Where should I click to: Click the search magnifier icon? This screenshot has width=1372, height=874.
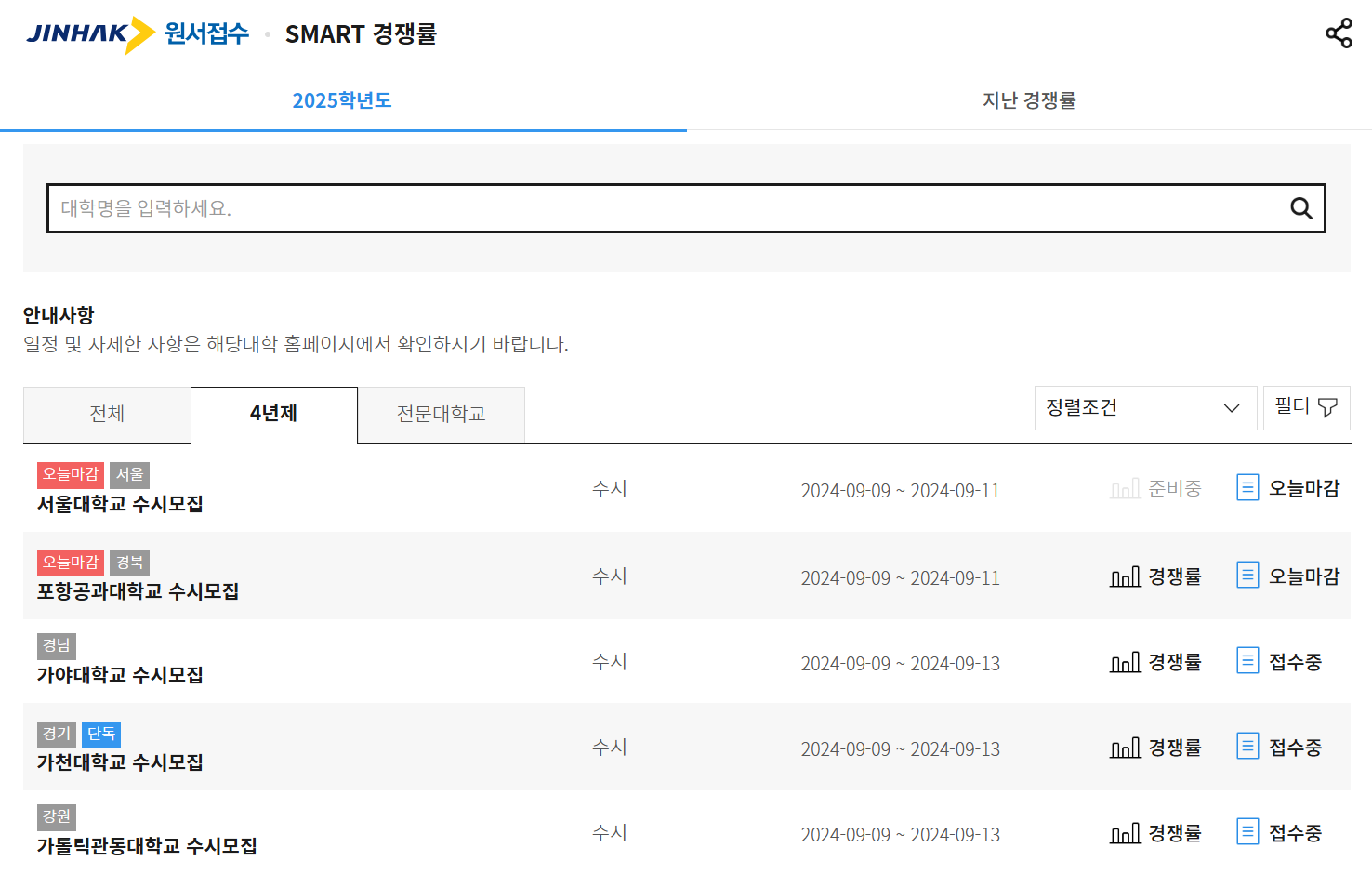pyautogui.click(x=1299, y=208)
